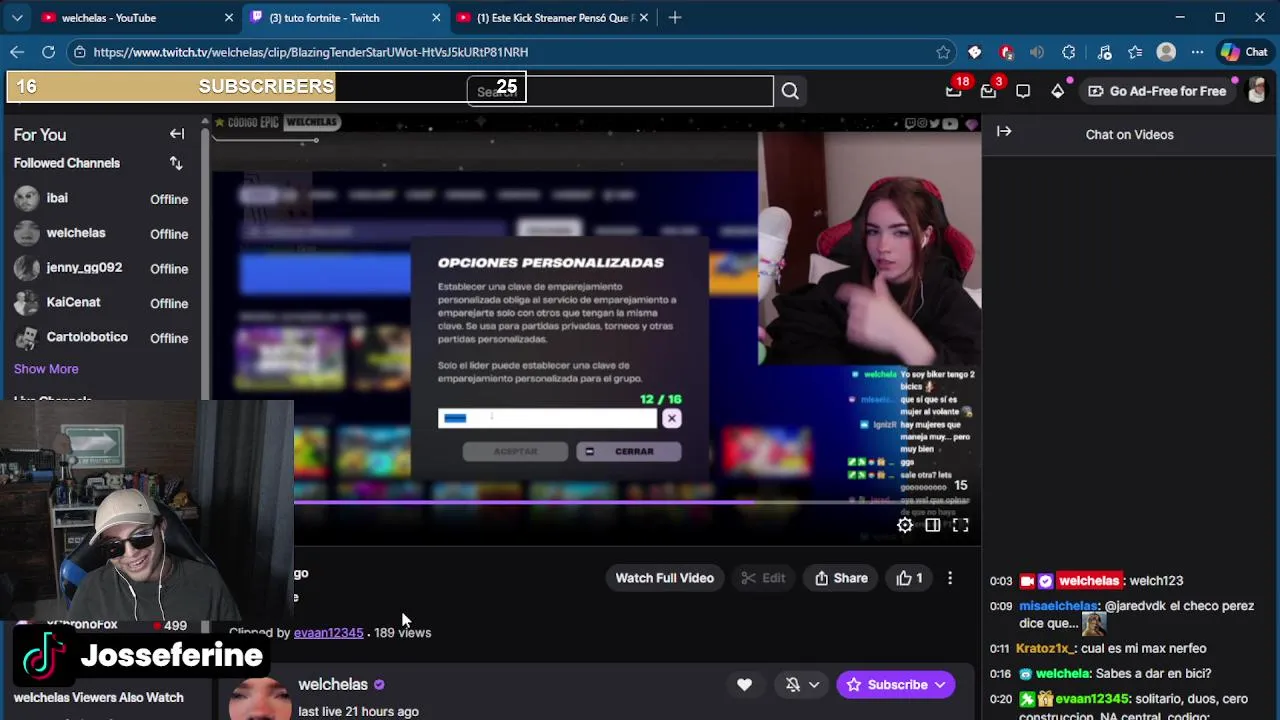Open the sort followed channels arrows

coord(176,163)
